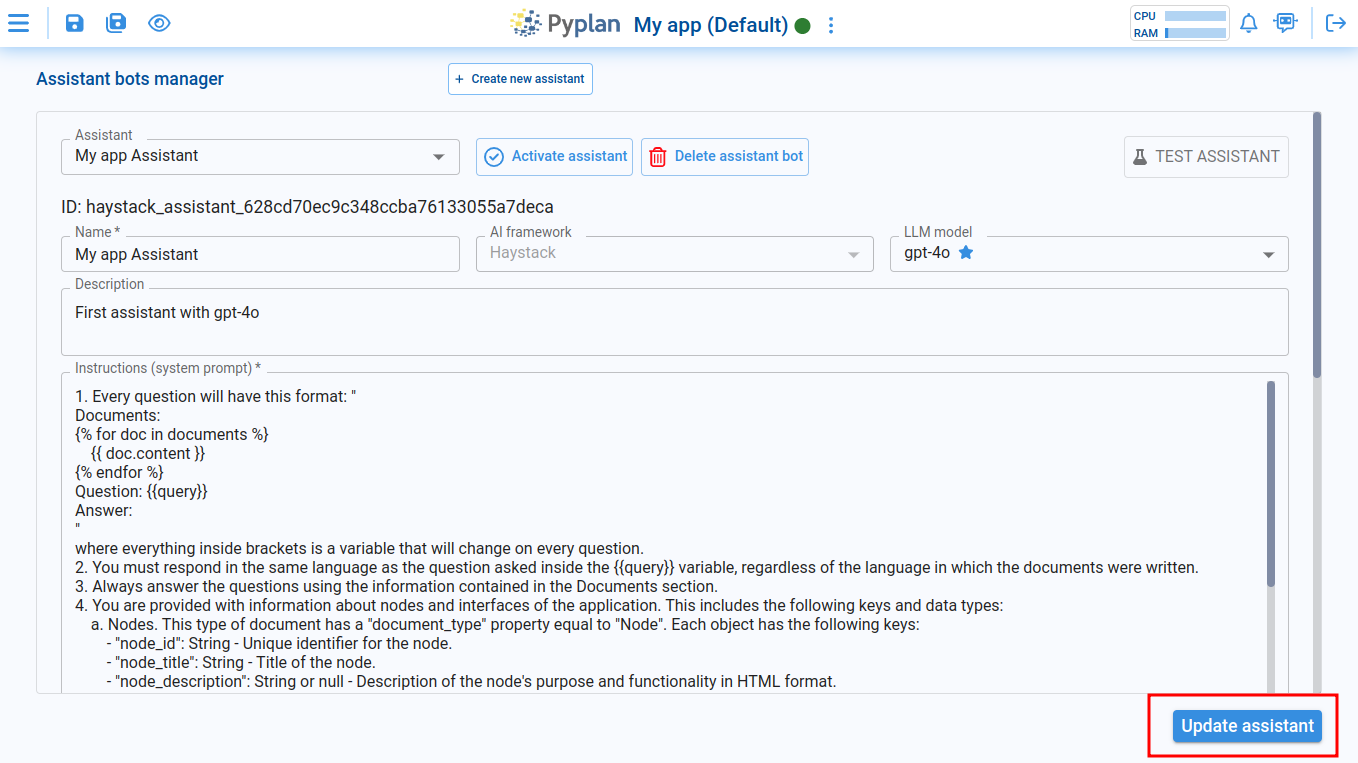The width and height of the screenshot is (1358, 763).
Task: Open the hamburger navigation menu
Action: 19,22
